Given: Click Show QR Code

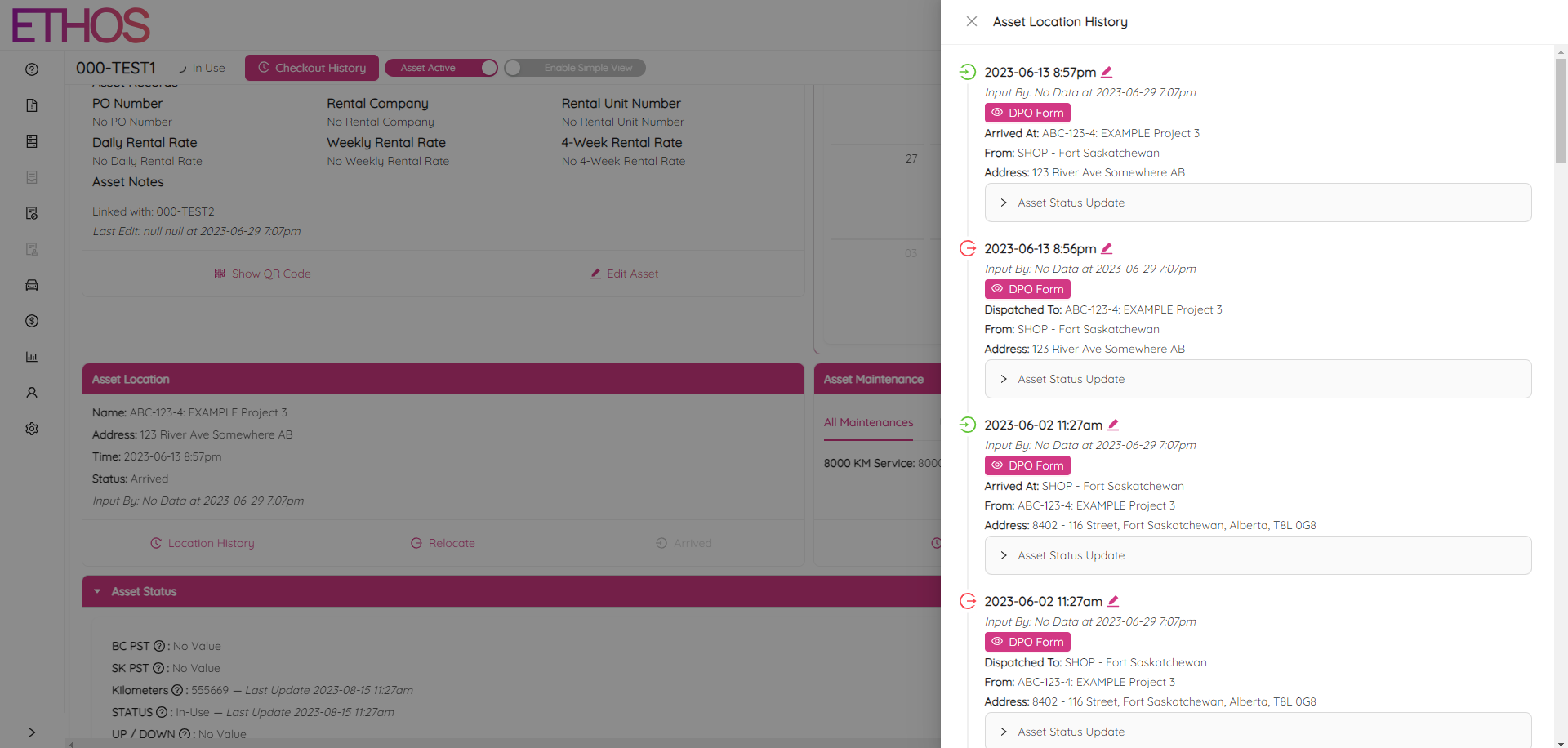Looking at the screenshot, I should 262,274.
